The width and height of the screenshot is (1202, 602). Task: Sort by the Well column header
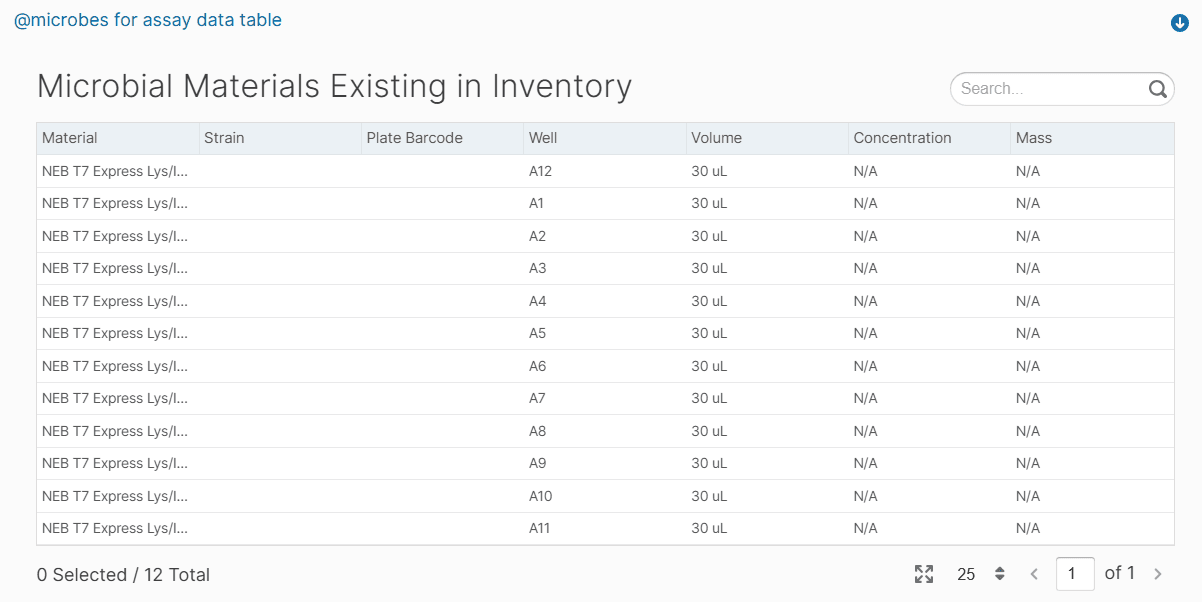coord(543,138)
